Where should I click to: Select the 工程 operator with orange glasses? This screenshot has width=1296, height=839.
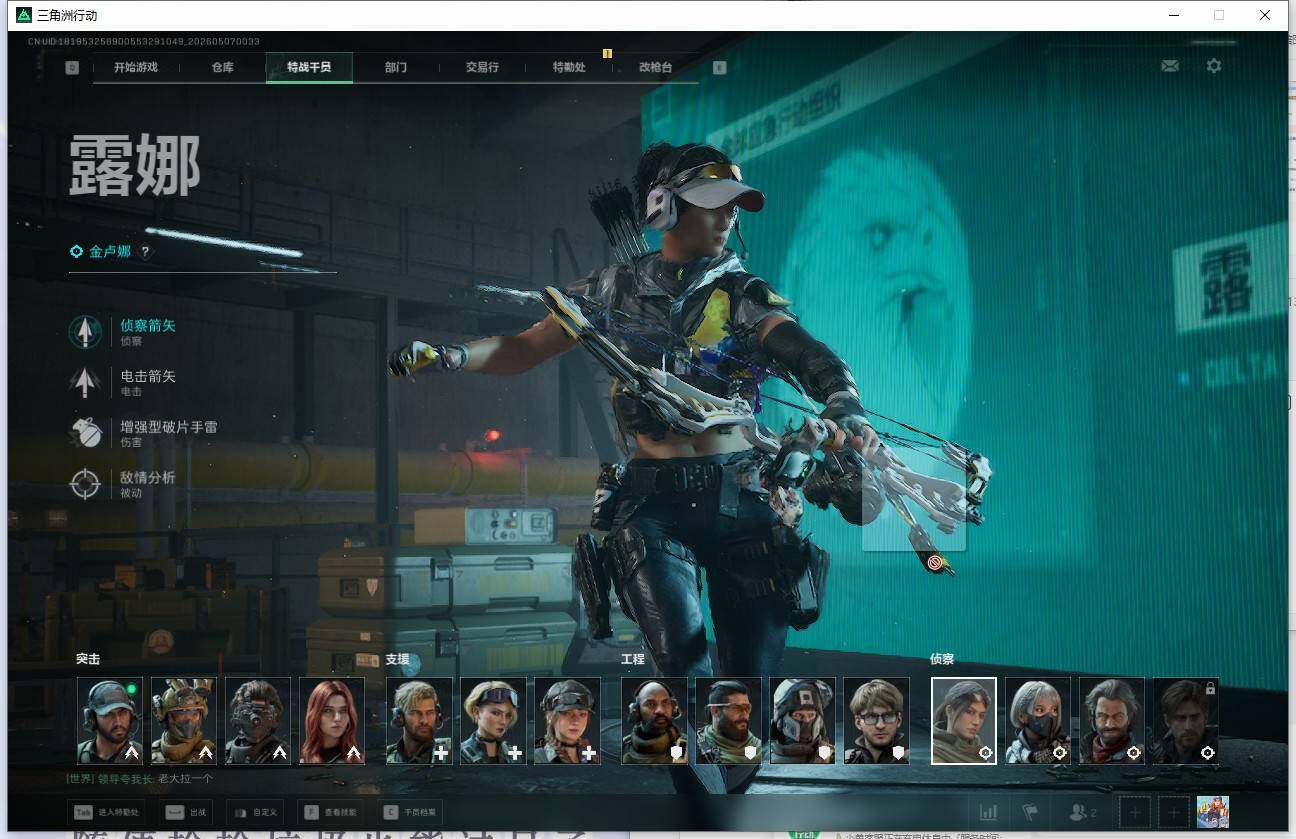(728, 721)
